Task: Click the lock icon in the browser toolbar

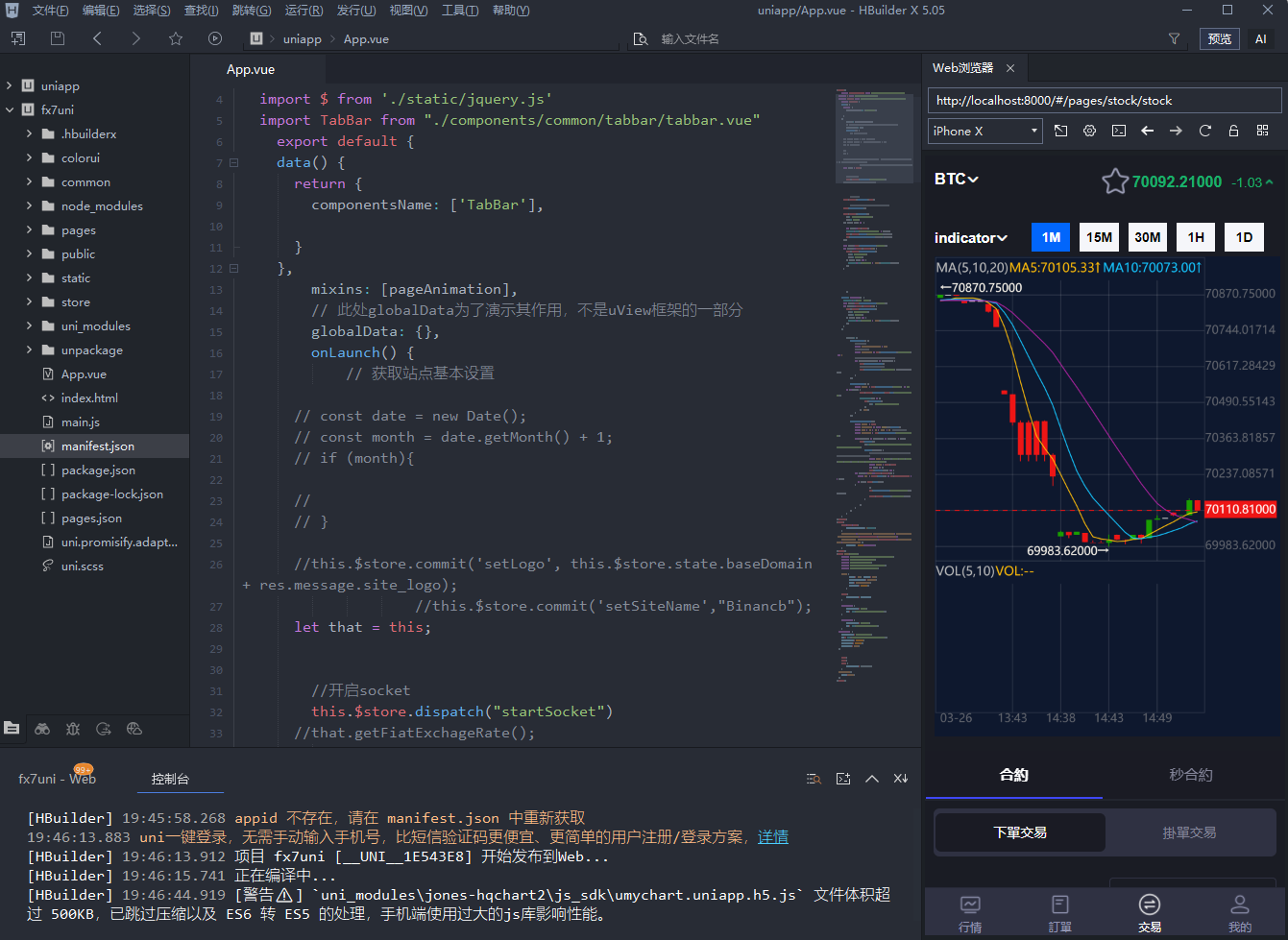Action: click(1234, 131)
